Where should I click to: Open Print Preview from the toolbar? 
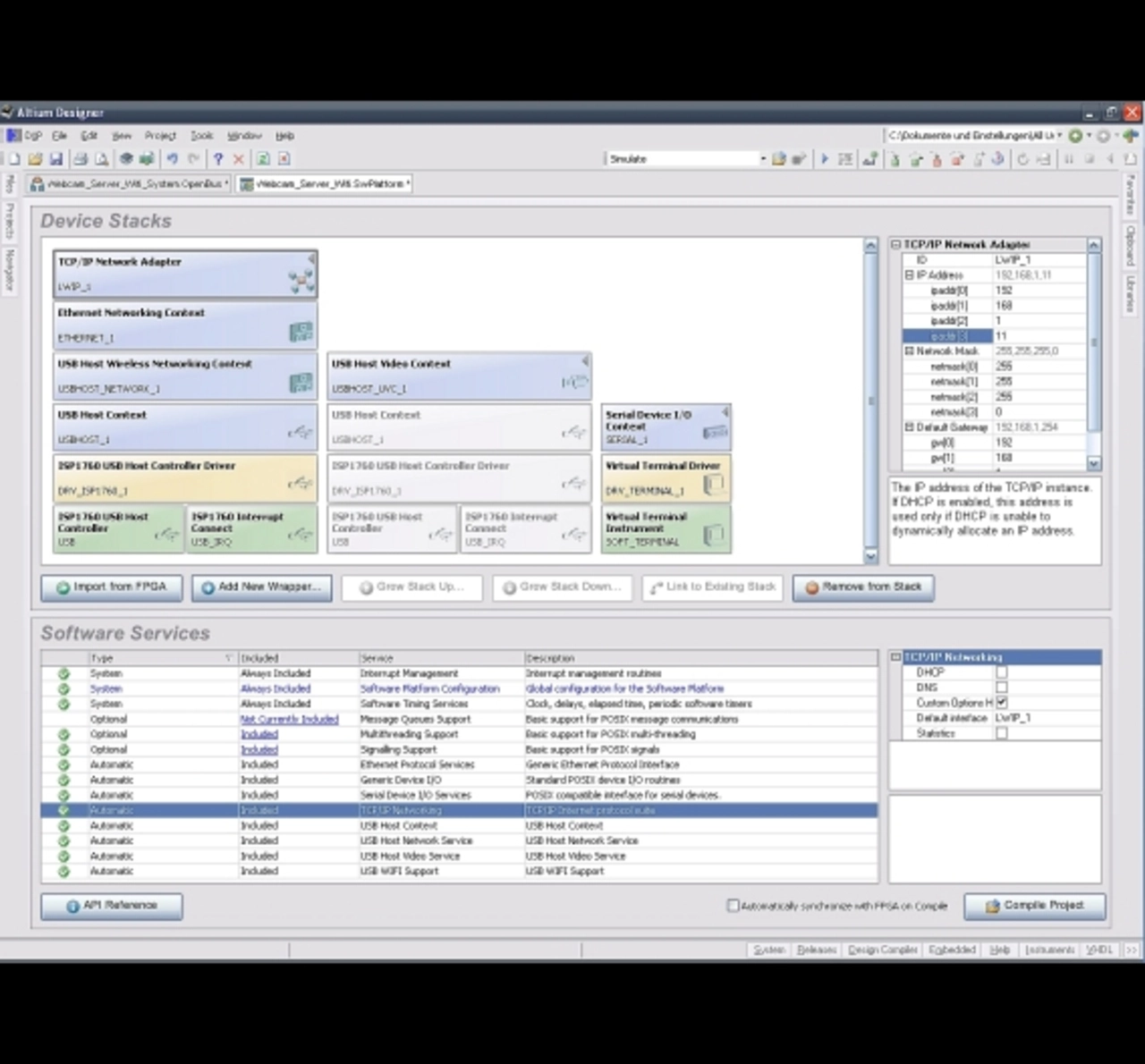tap(101, 159)
